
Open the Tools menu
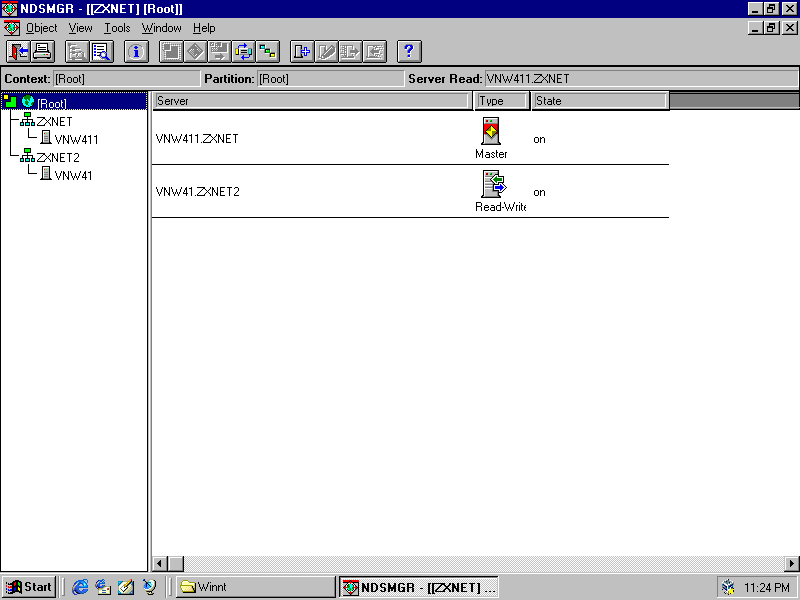click(x=117, y=28)
